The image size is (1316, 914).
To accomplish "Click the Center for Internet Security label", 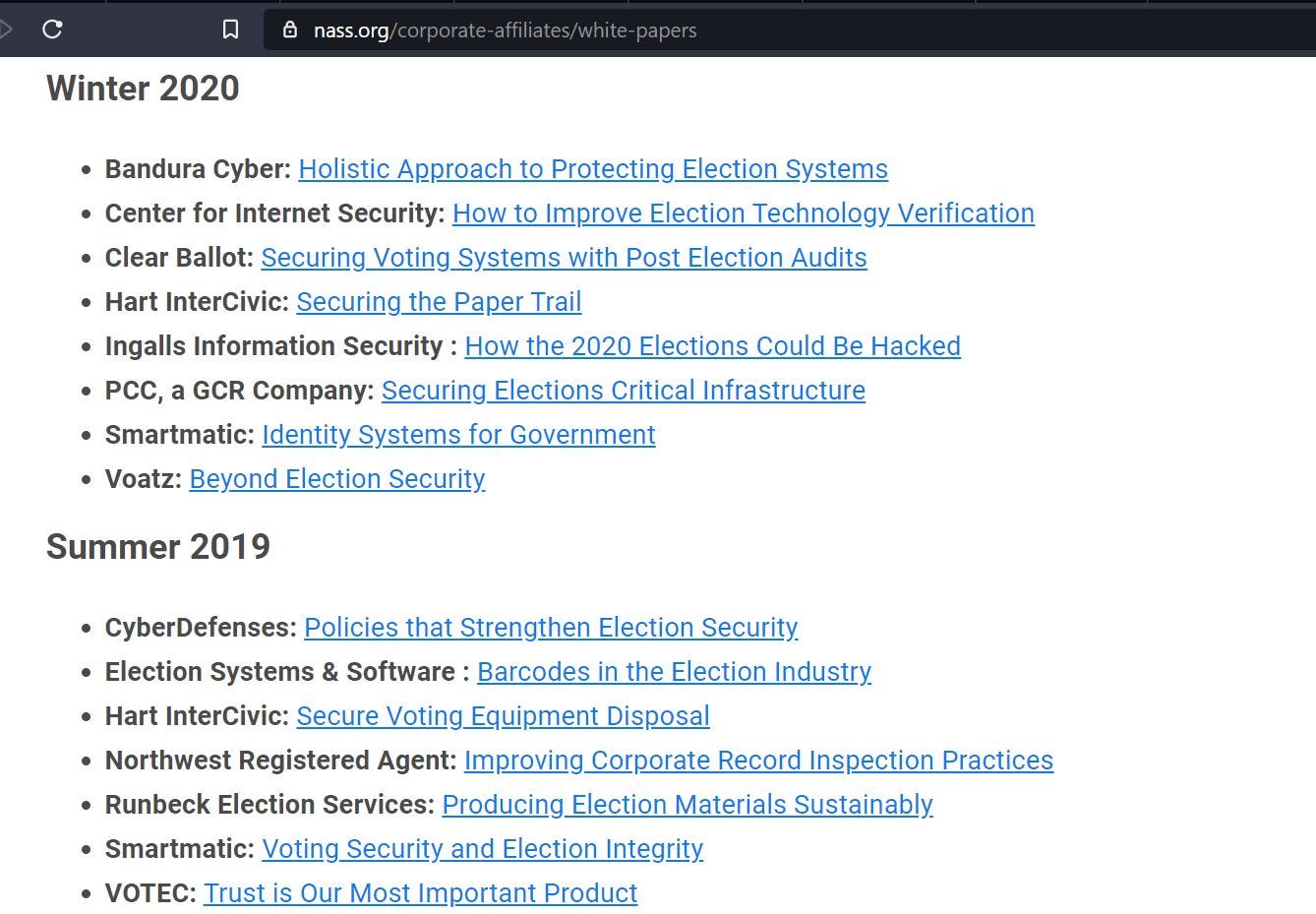I will [x=275, y=213].
